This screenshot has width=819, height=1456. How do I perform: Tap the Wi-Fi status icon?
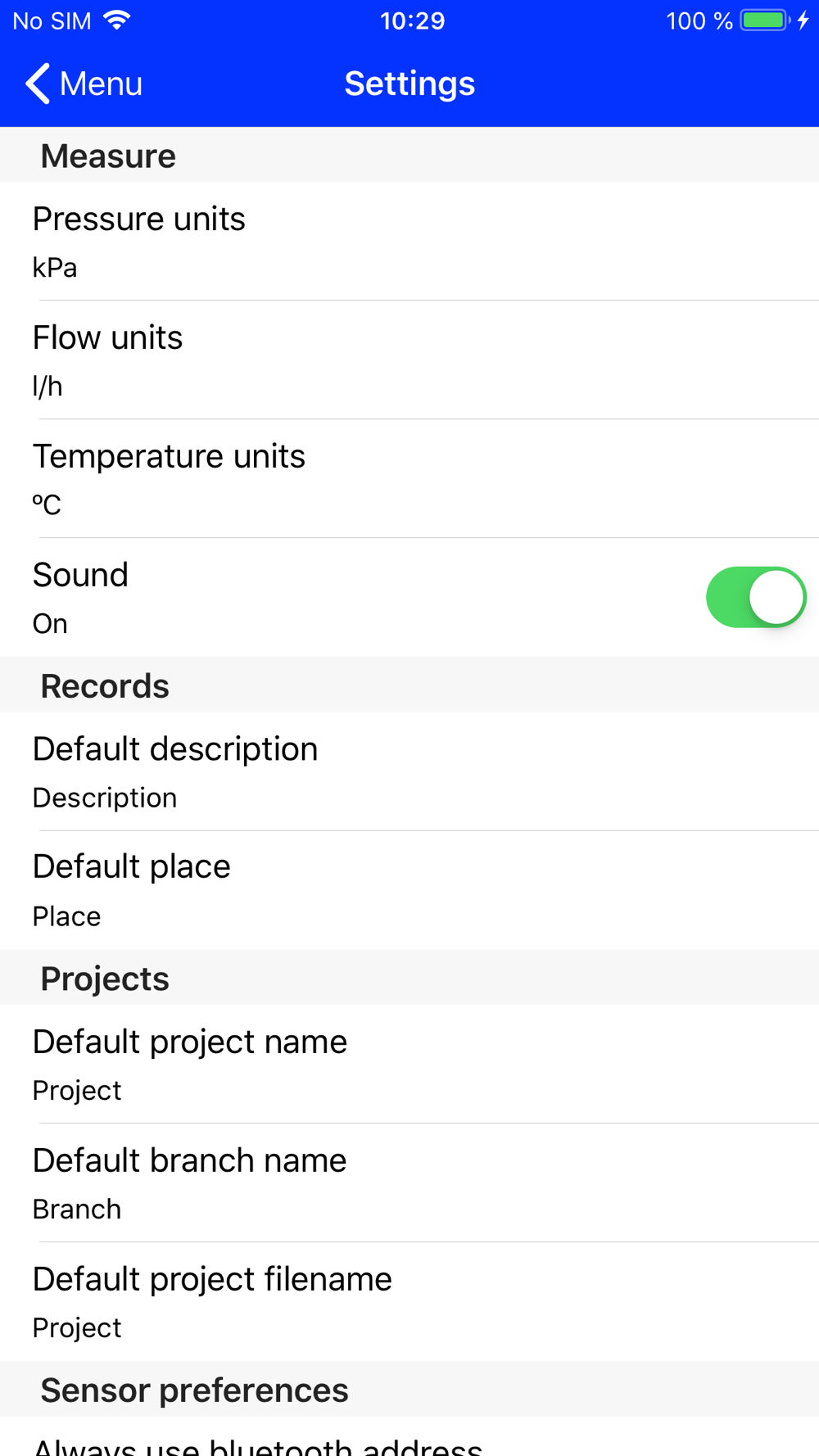tap(118, 20)
